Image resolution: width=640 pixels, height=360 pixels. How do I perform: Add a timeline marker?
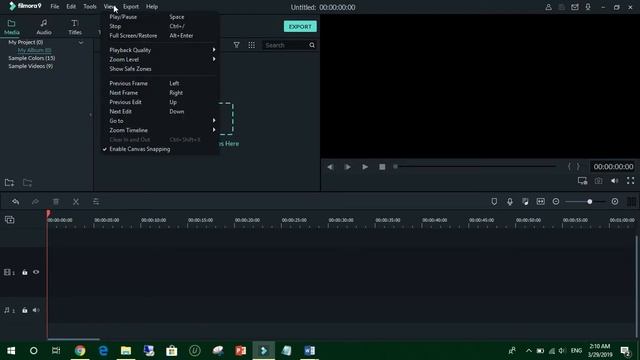pyautogui.click(x=494, y=202)
